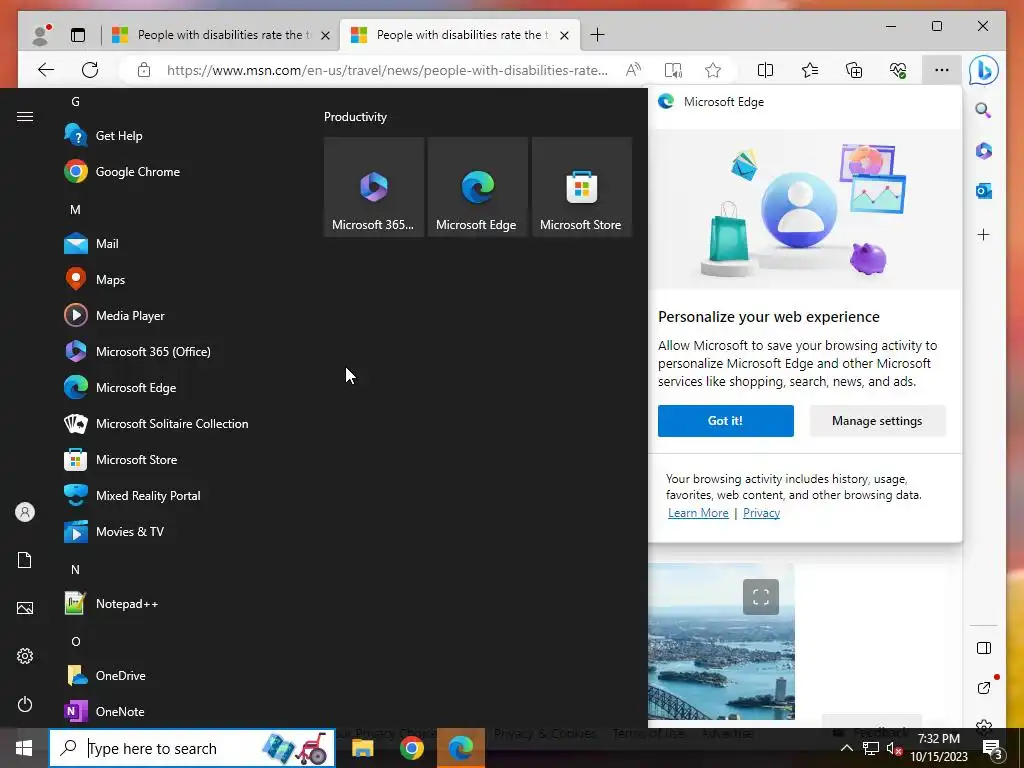Viewport: 1024px width, 768px height.
Task: Click the Read aloud icon
Action: (633, 70)
